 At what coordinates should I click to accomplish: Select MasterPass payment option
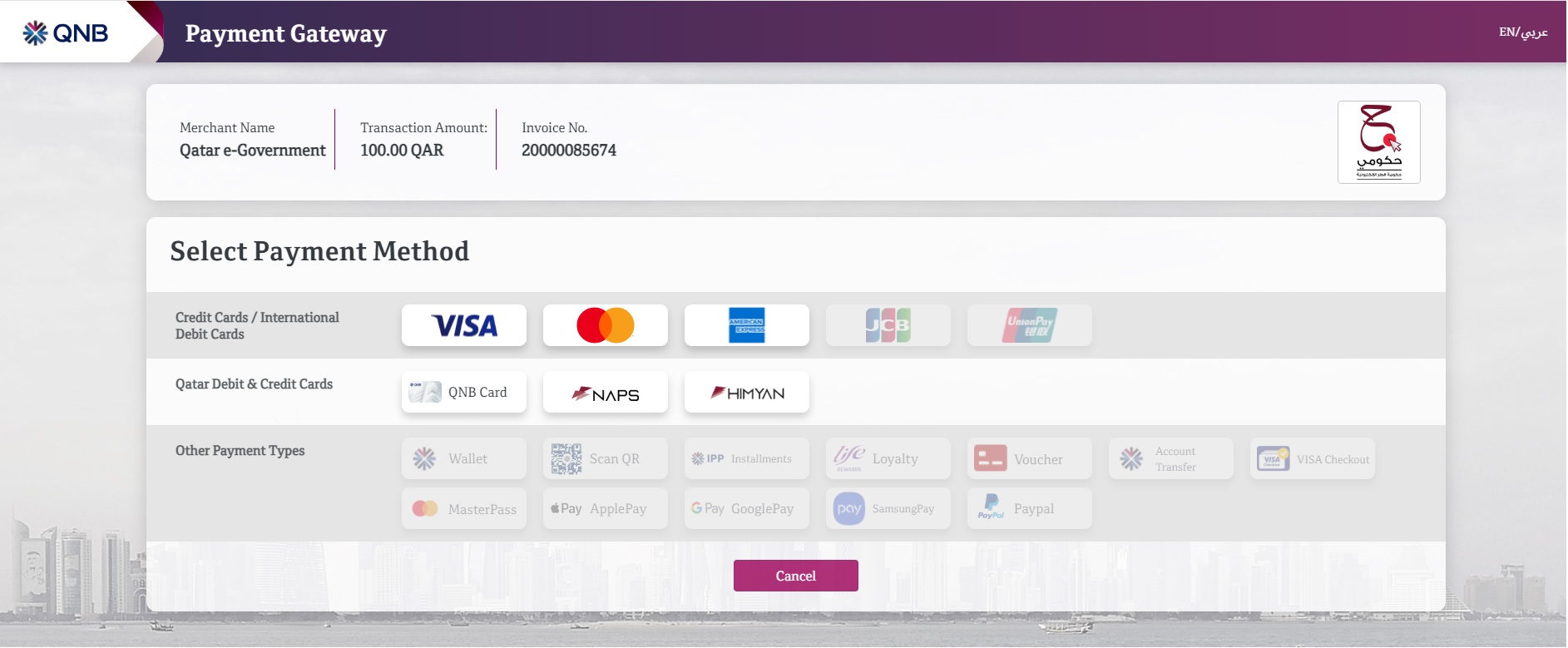463,508
